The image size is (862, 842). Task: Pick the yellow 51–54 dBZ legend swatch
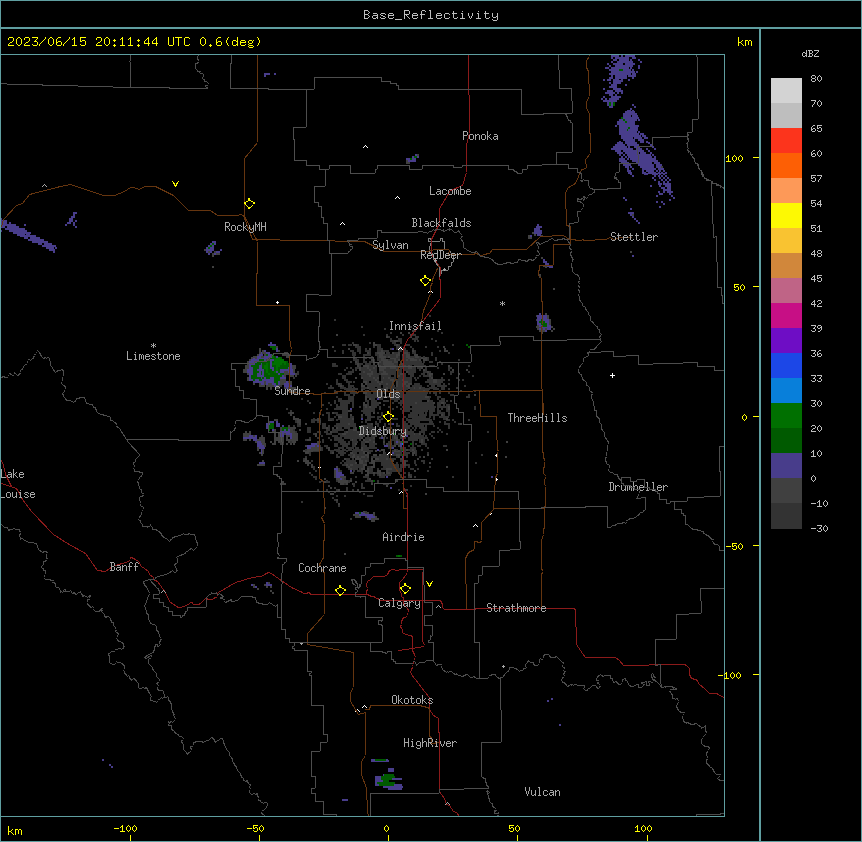[x=786, y=215]
